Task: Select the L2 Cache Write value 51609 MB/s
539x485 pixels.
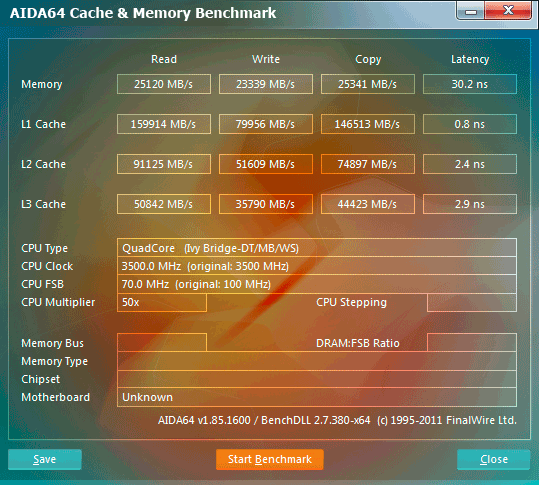Action: [266, 164]
